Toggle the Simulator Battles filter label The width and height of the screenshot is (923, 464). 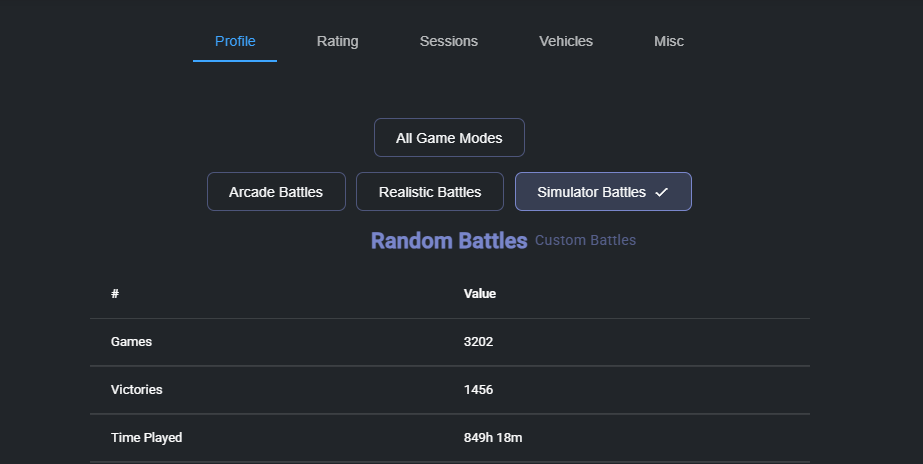[x=591, y=192]
